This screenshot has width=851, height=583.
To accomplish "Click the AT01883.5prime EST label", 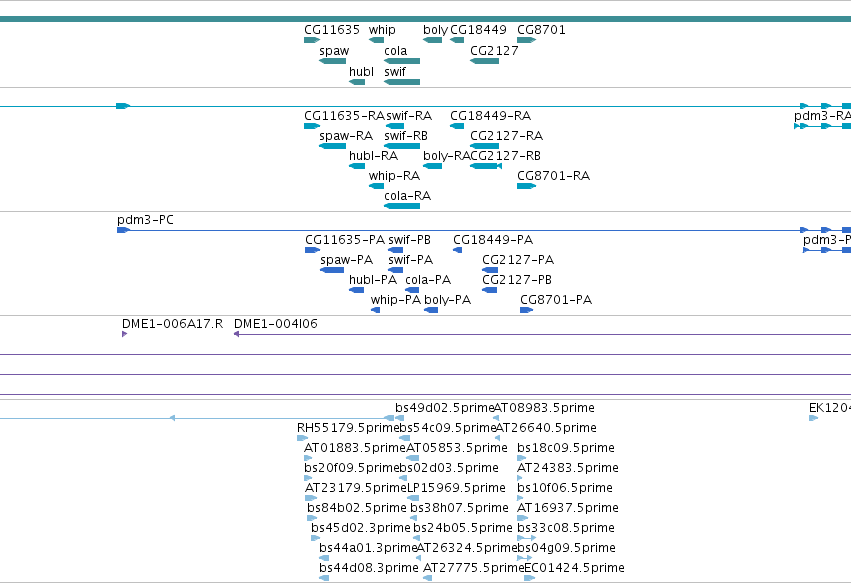I will [354, 448].
